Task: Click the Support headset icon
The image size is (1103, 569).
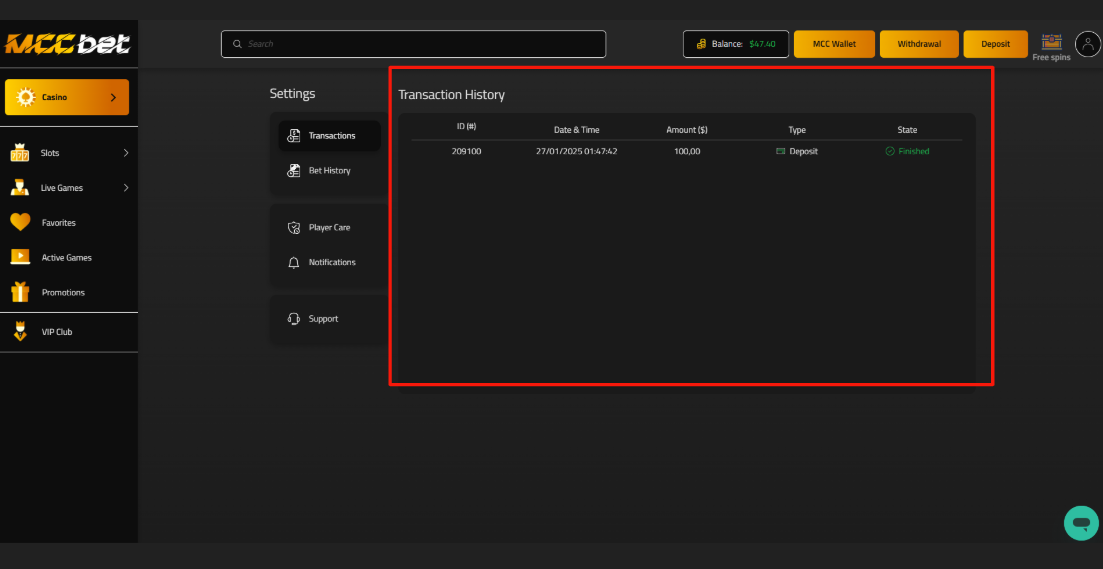Action: pyautogui.click(x=294, y=319)
